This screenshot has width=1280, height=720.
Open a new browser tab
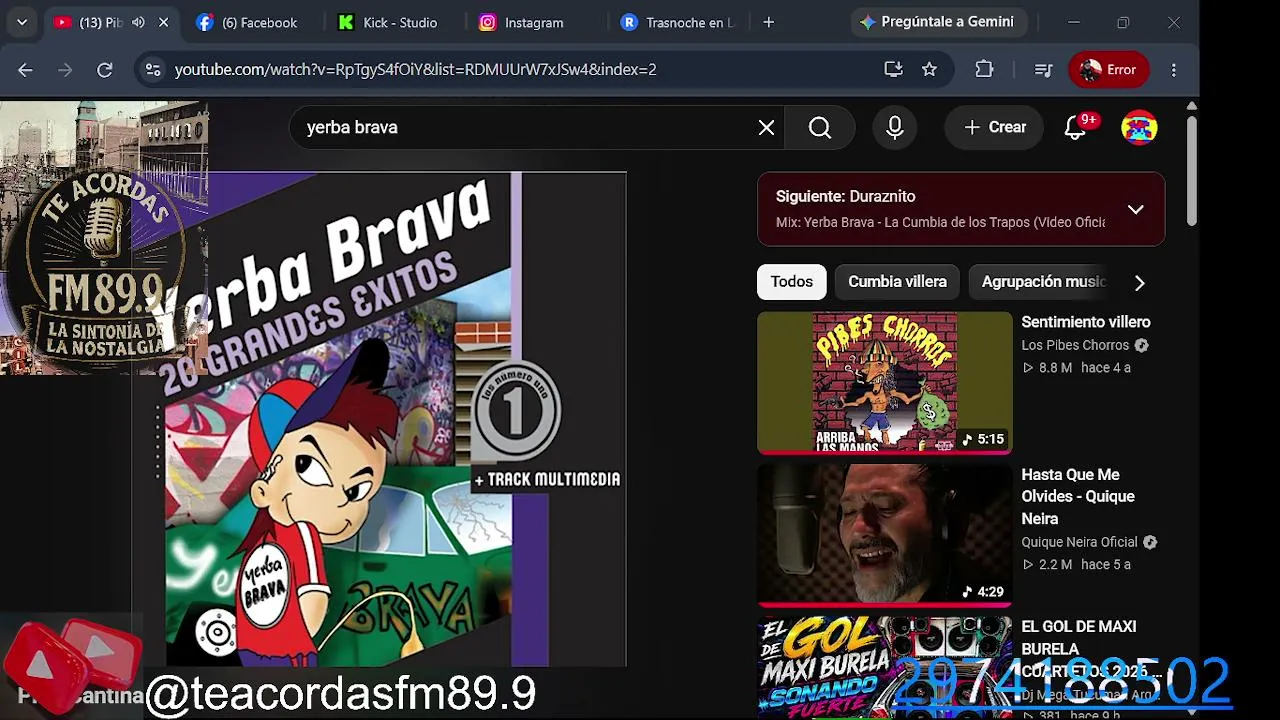768,22
